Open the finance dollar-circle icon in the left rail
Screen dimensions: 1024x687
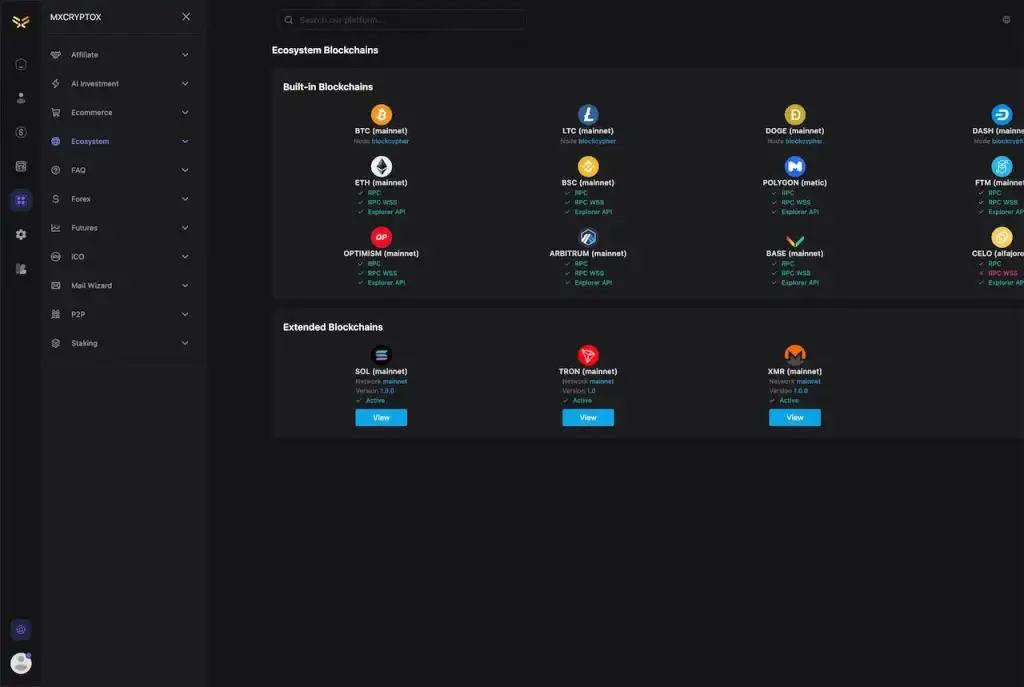[21, 132]
